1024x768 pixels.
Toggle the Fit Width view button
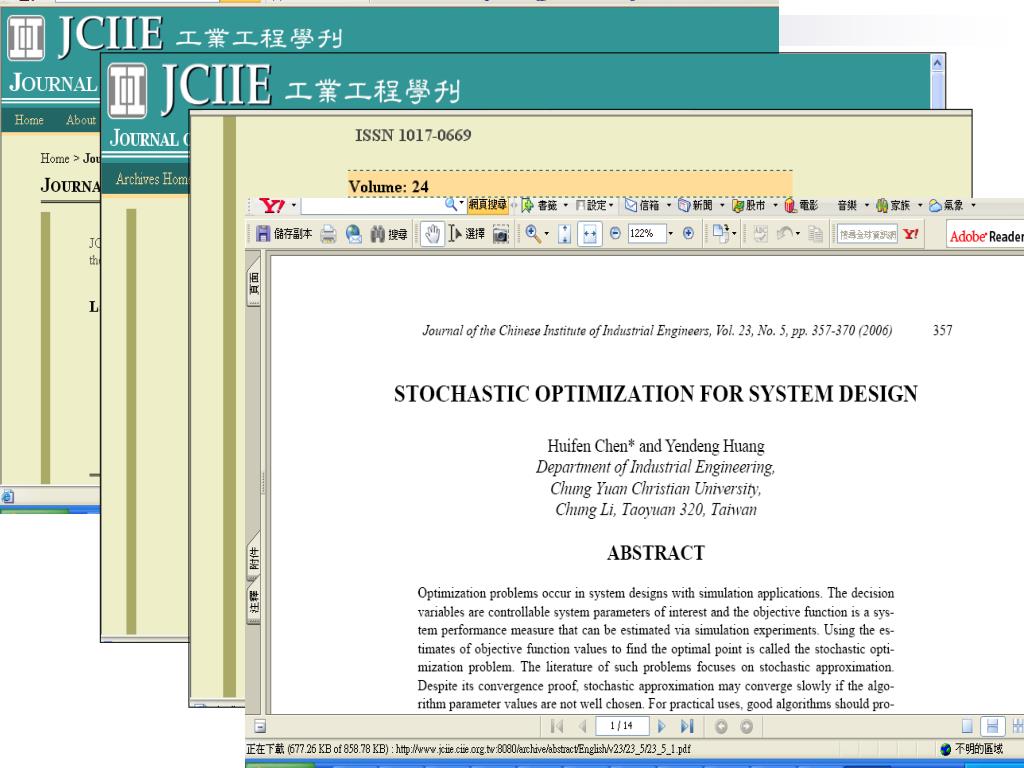click(590, 234)
